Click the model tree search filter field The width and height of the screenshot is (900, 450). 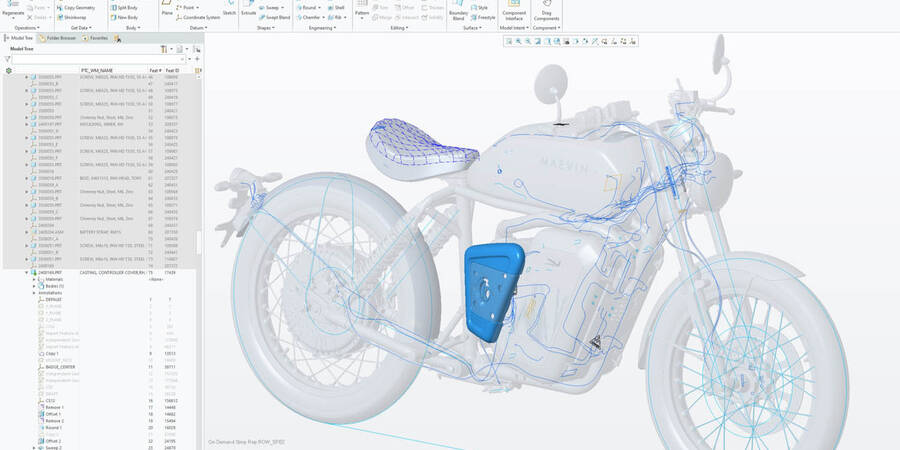click(x=98, y=59)
